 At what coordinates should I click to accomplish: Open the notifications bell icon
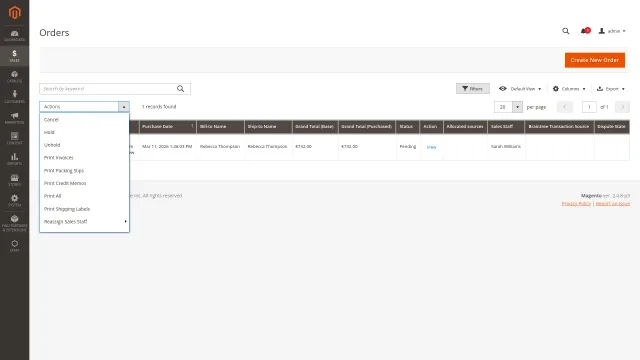pos(585,31)
